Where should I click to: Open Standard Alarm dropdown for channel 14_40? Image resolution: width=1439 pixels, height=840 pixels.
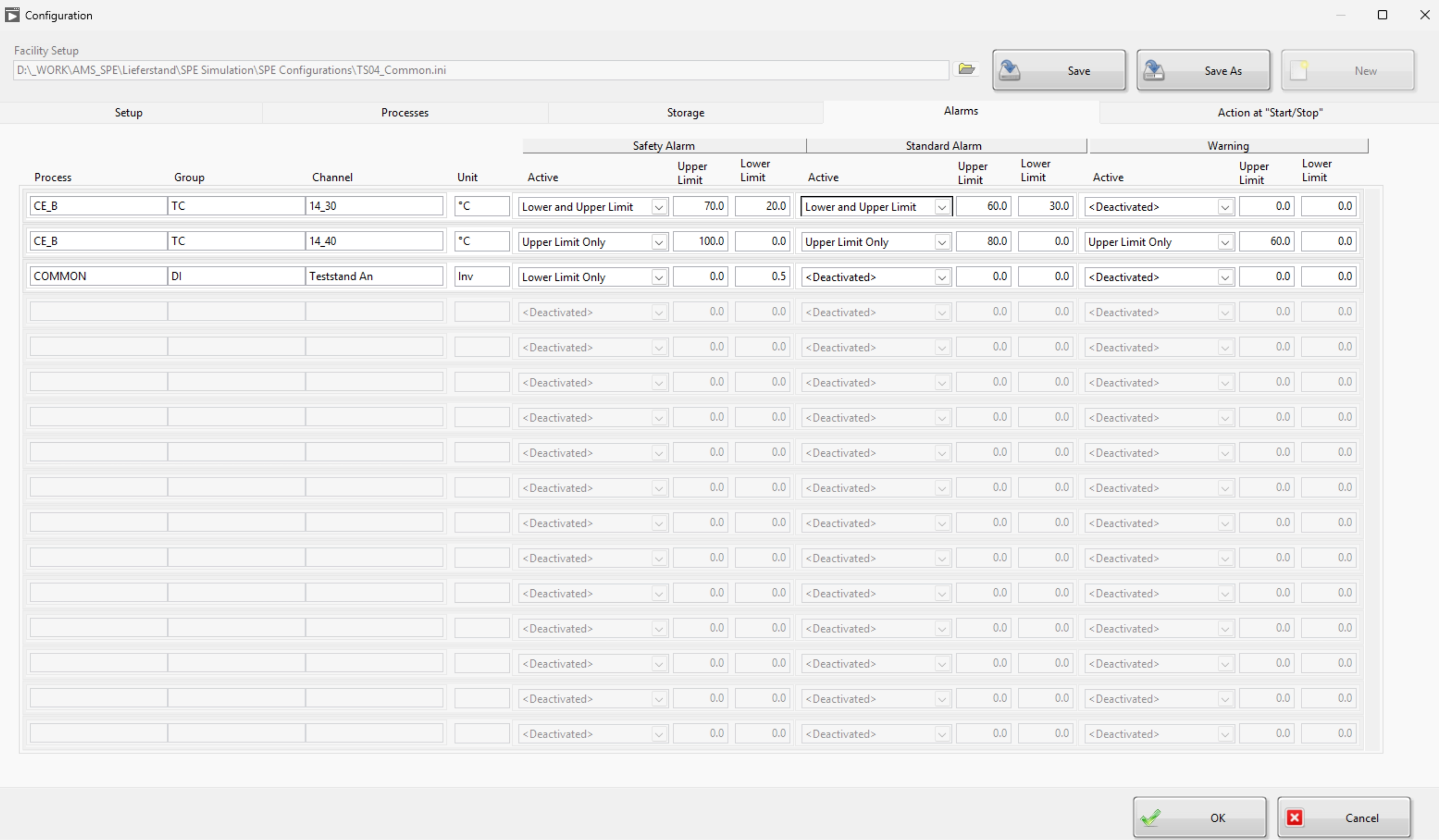pos(941,242)
